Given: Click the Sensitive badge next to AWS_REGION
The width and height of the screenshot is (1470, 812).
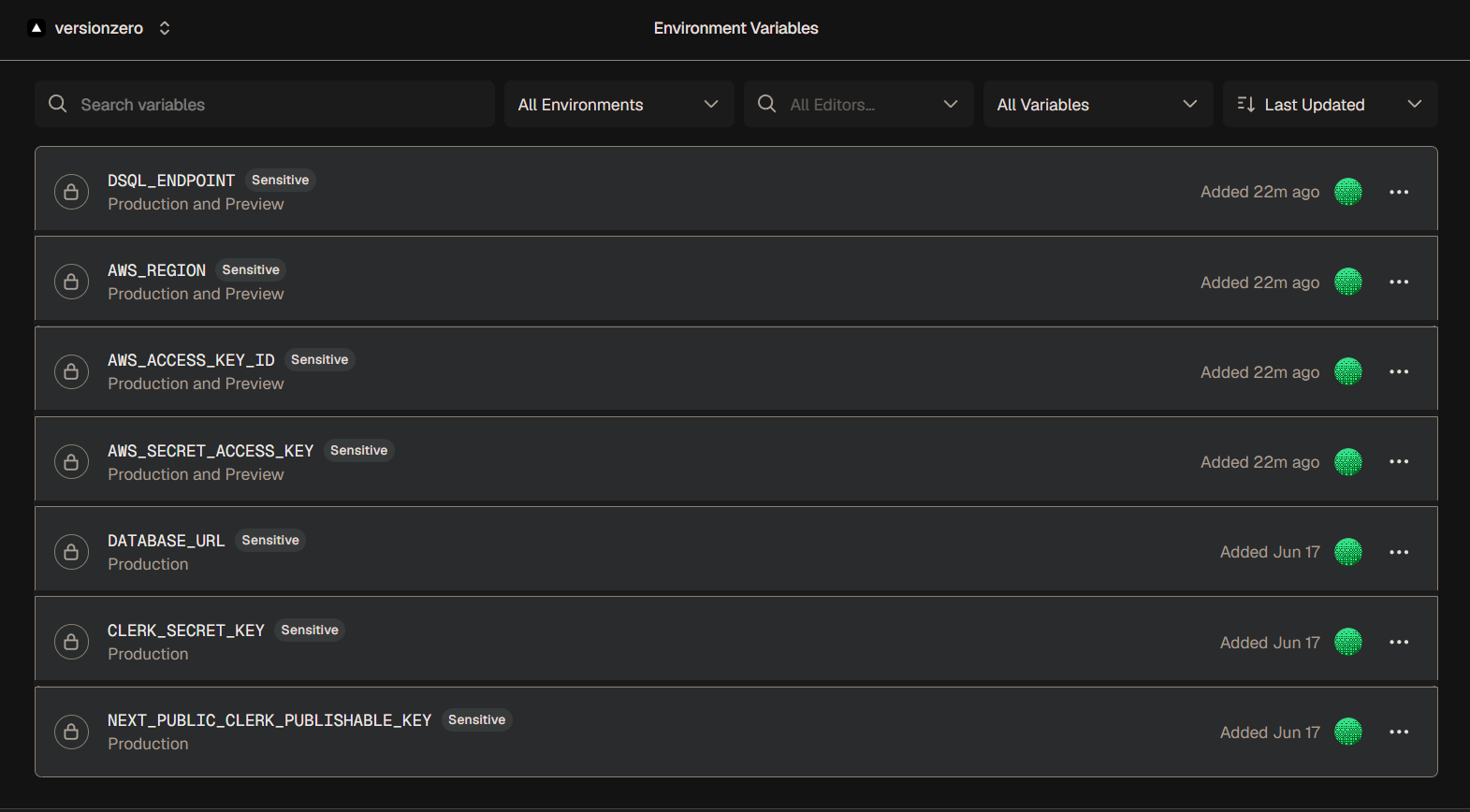Looking at the screenshot, I should [251, 270].
